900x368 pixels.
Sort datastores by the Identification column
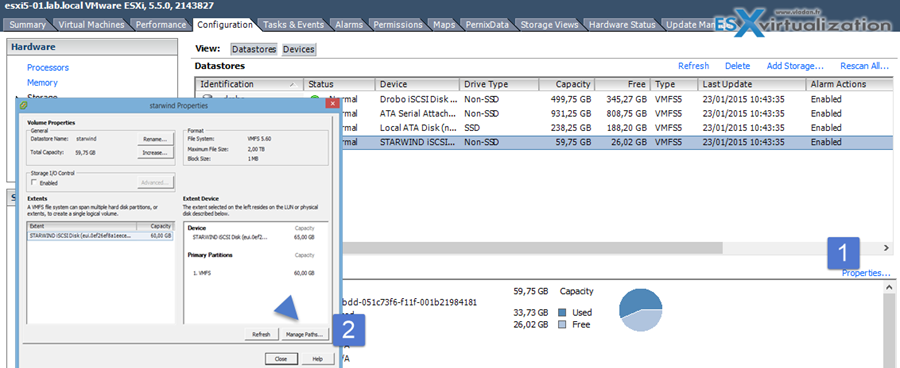249,84
